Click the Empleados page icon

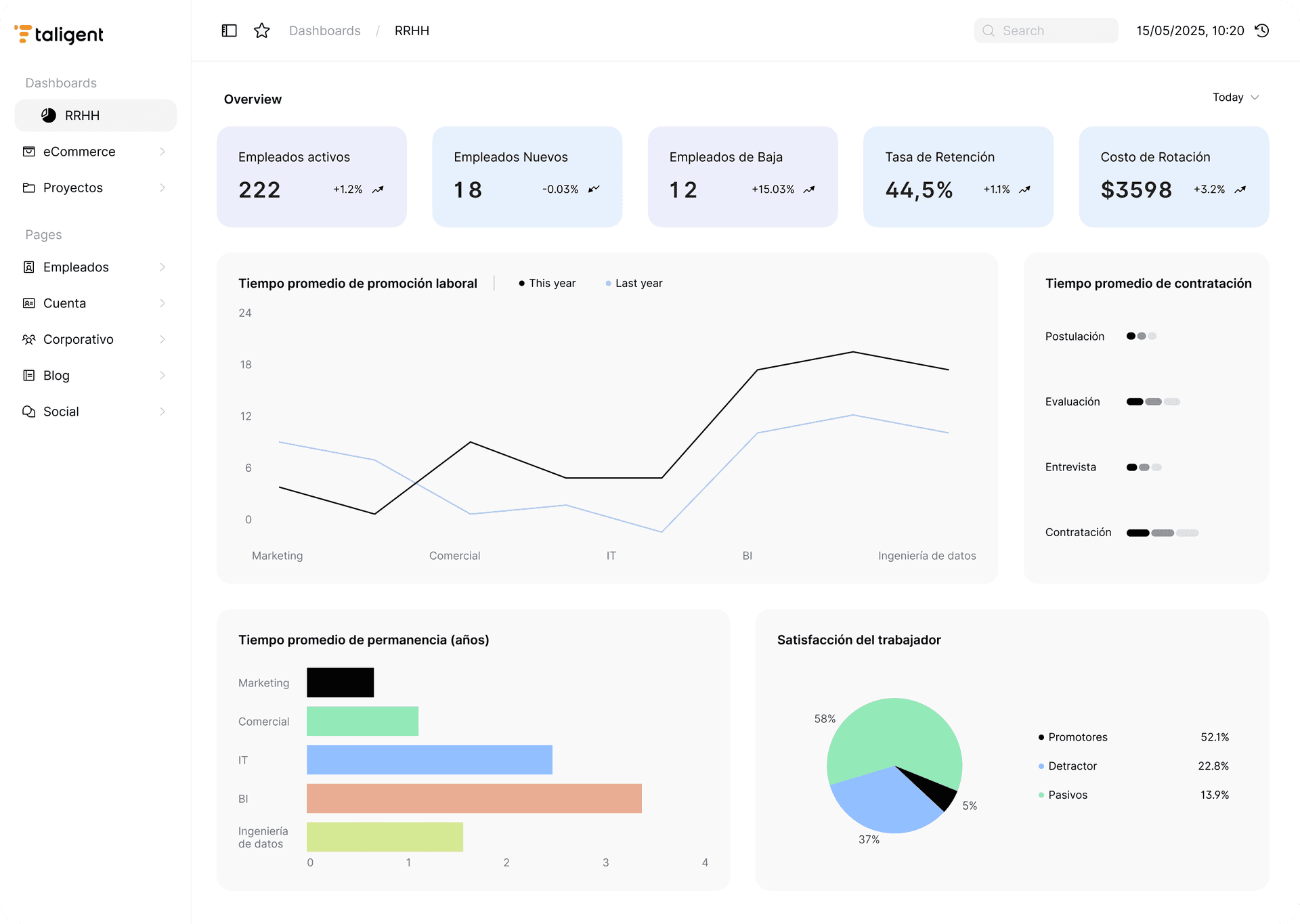coord(29,267)
